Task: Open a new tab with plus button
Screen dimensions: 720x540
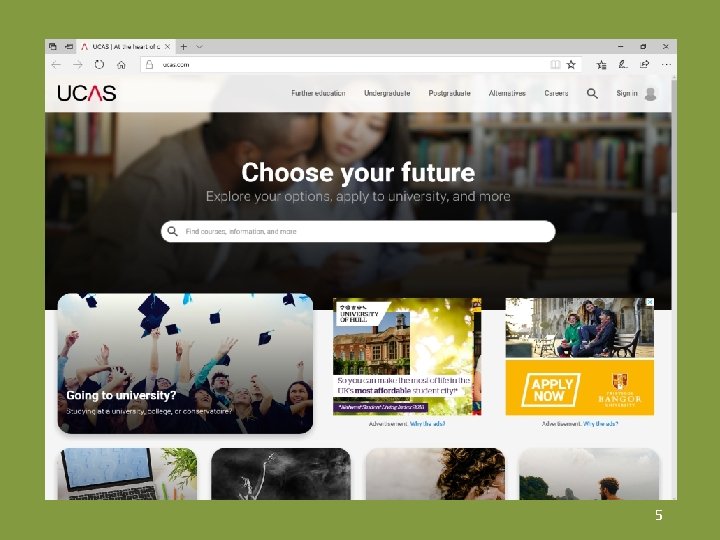Action: [184, 46]
